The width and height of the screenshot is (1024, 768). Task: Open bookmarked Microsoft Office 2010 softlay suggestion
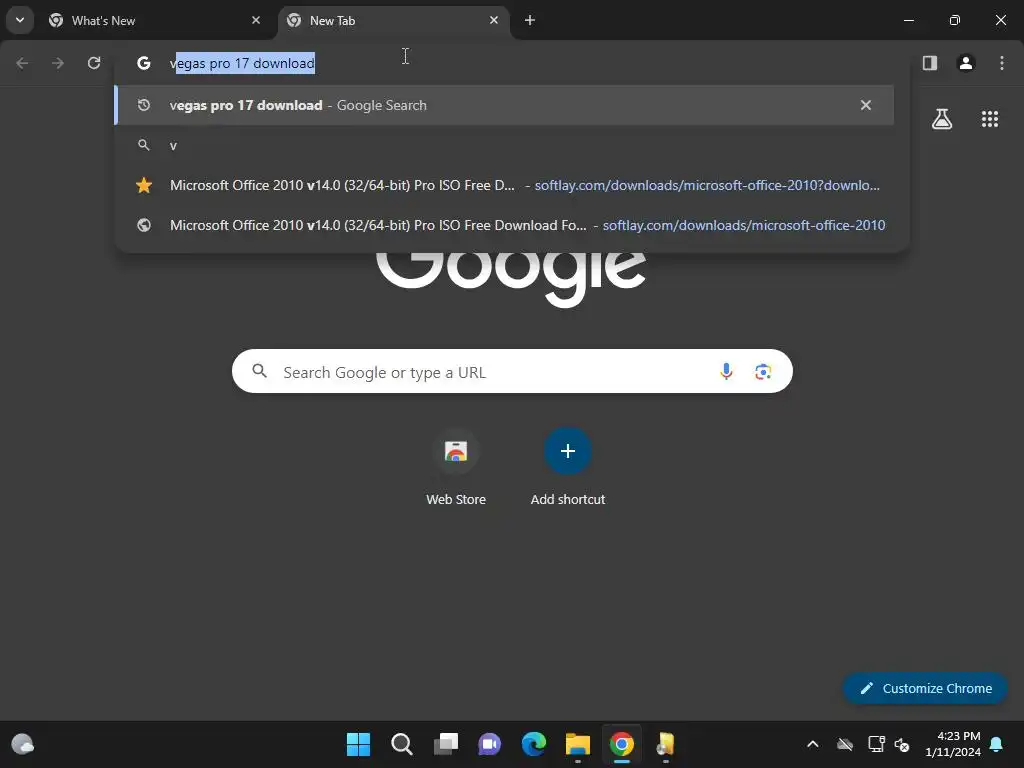click(x=504, y=185)
